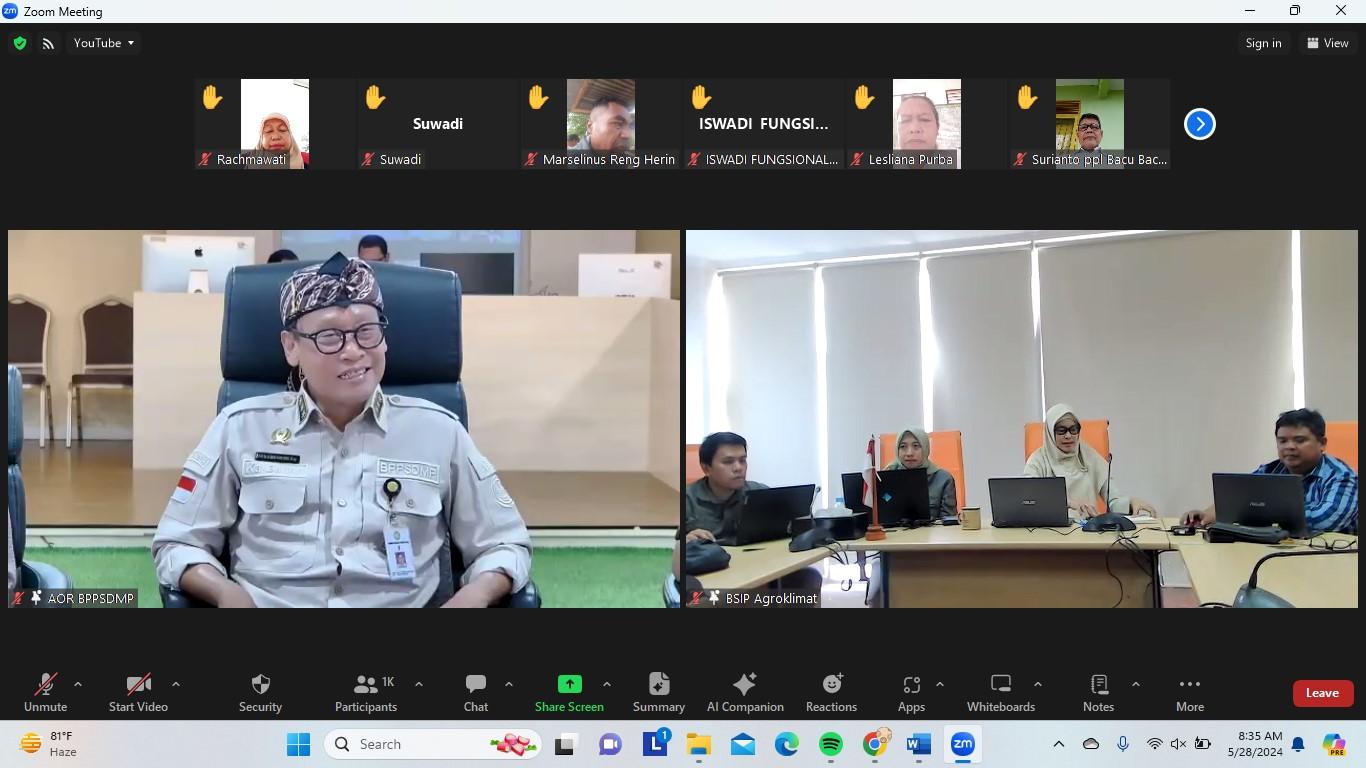This screenshot has height=768, width=1366.
Task: Open the View menu
Action: [x=1328, y=43]
